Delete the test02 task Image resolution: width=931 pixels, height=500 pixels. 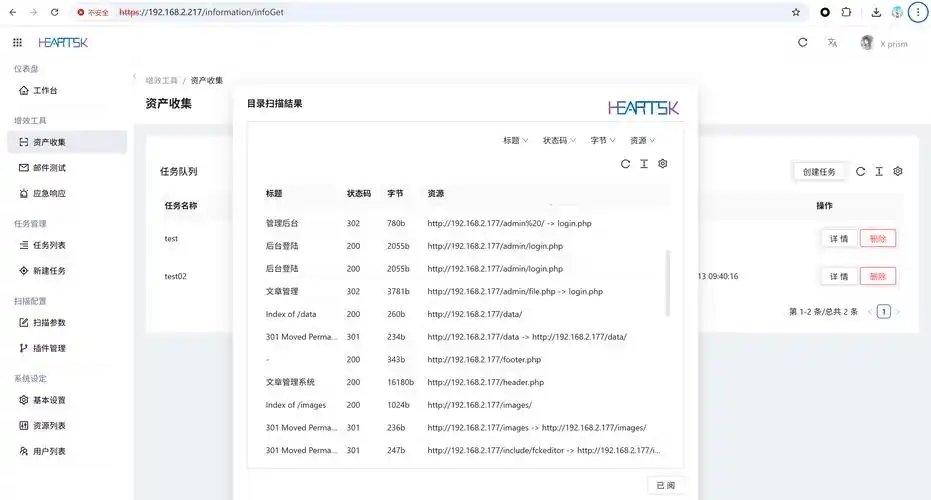tap(878, 276)
